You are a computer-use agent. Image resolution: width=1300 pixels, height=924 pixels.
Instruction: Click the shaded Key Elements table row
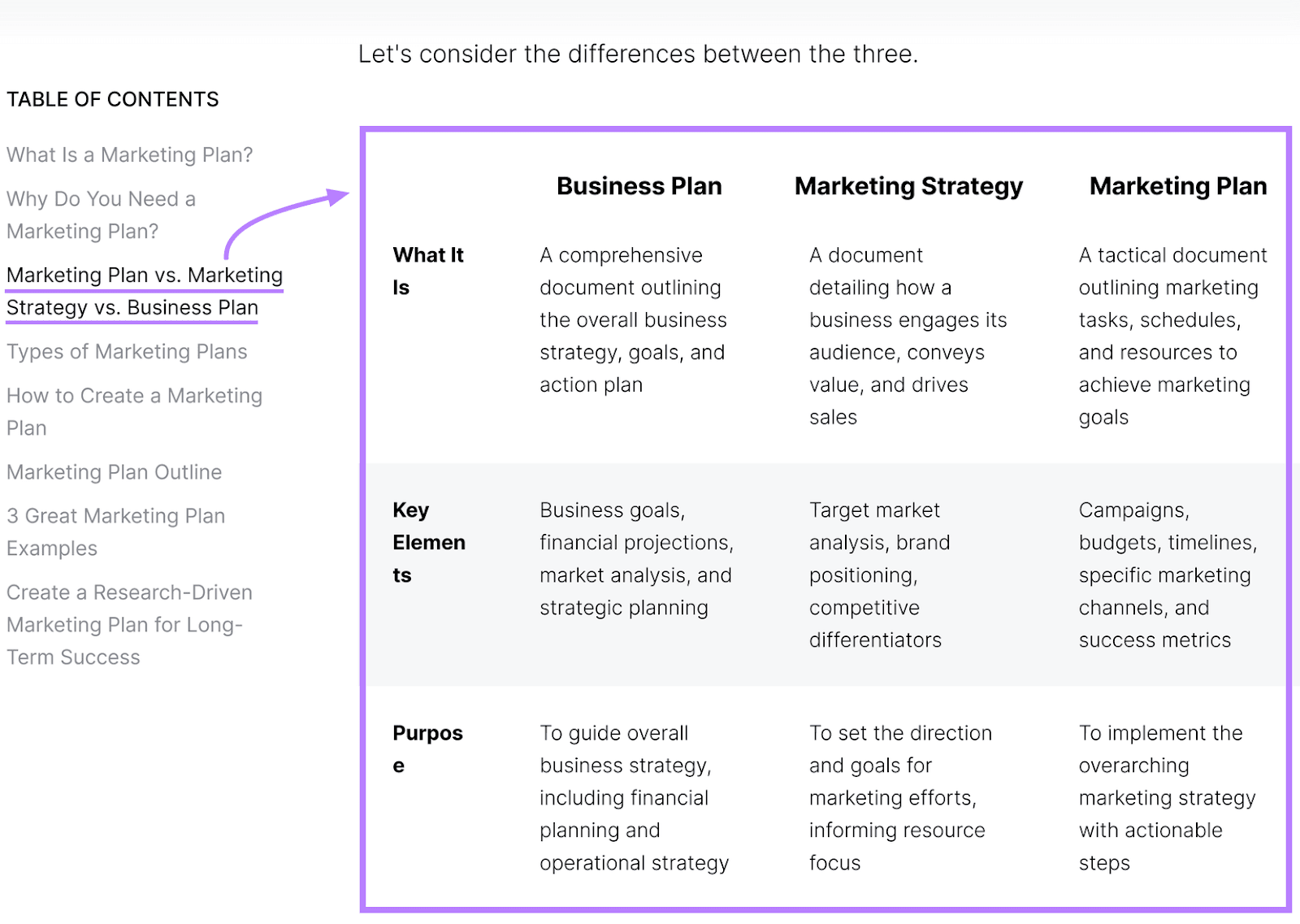tap(812, 575)
